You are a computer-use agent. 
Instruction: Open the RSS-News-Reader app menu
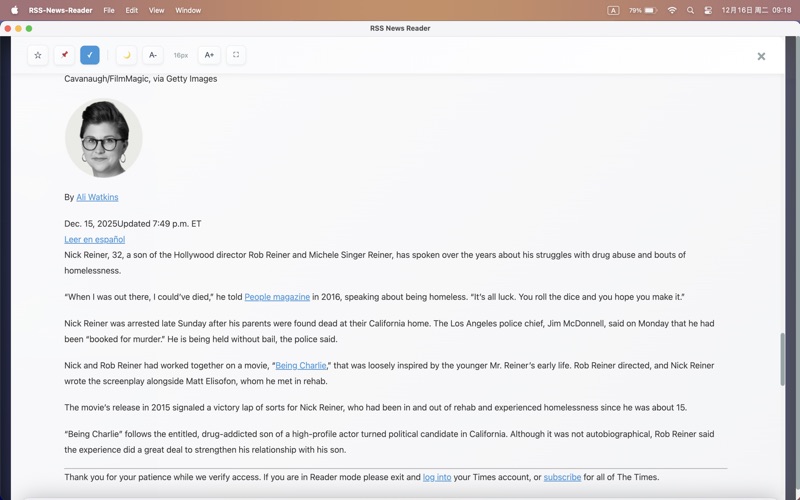point(60,10)
